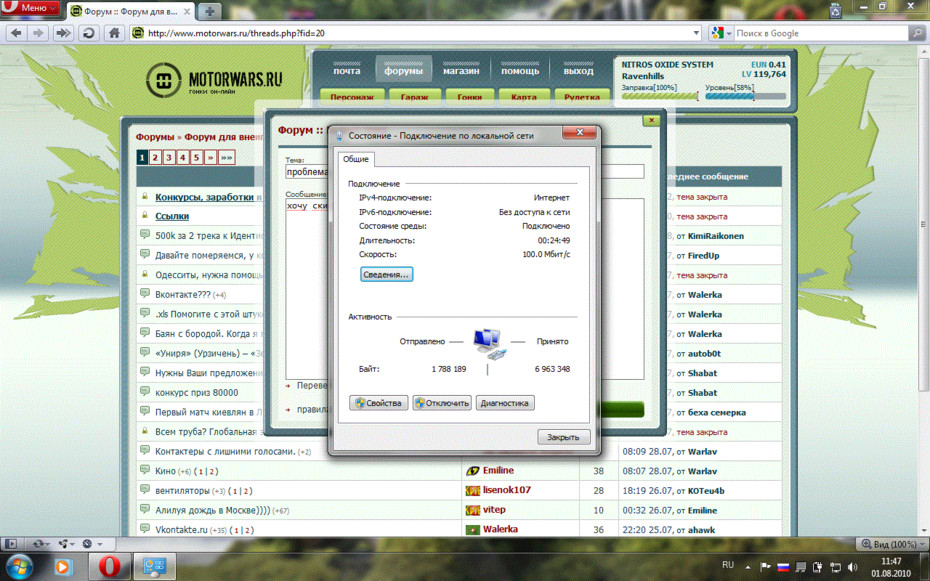Click the Свойства button
Screen dimensions: 930x581
(x=378, y=403)
